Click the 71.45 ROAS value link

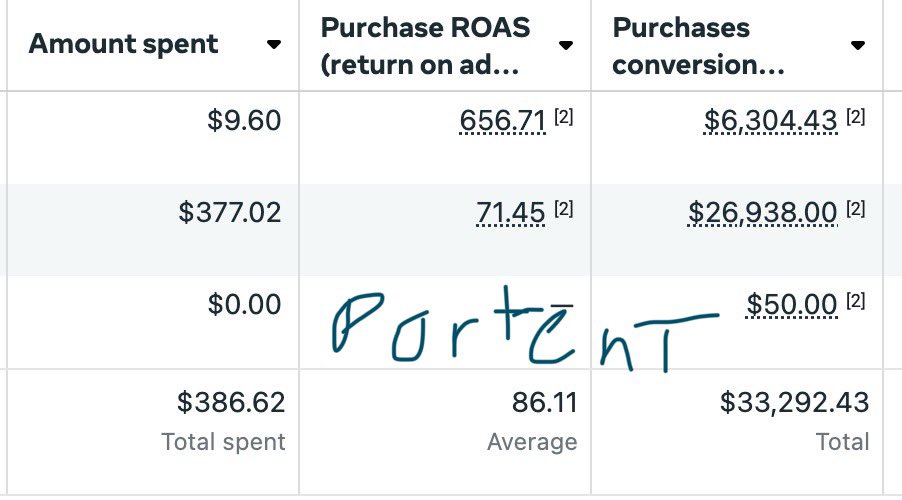510,212
